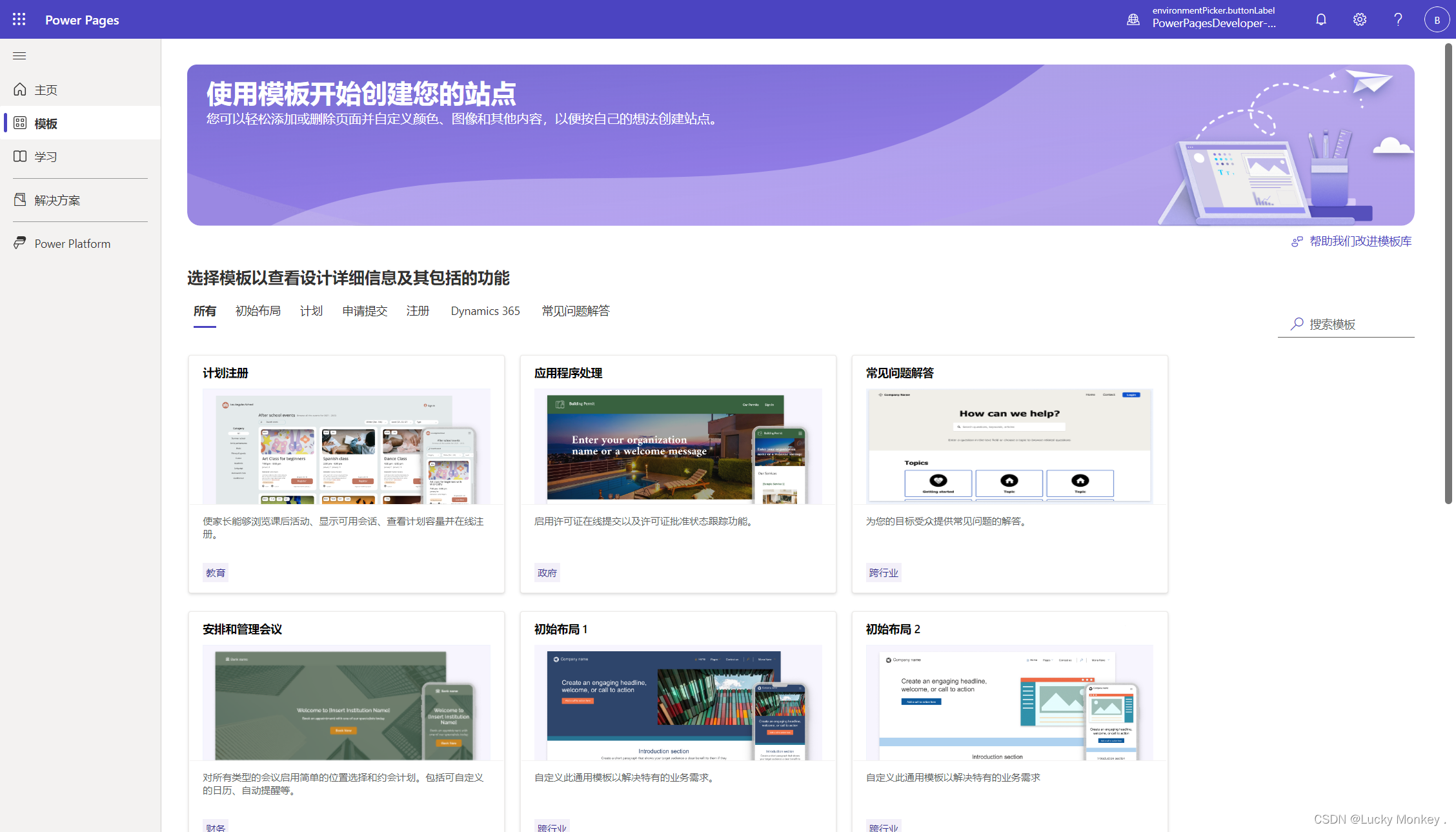Click the feedback icon beside 帮助我们改进模板库
This screenshot has width=1456, height=832.
1297,241
